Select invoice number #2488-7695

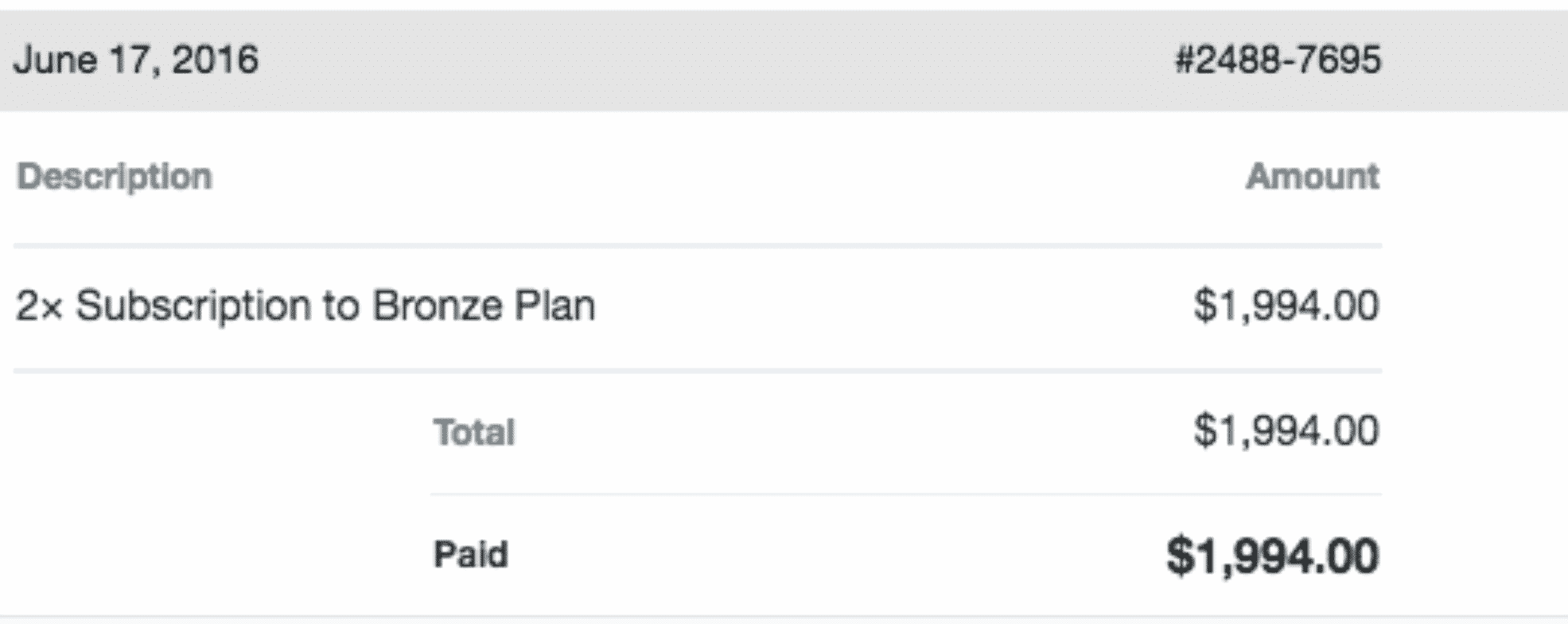[x=1278, y=60]
